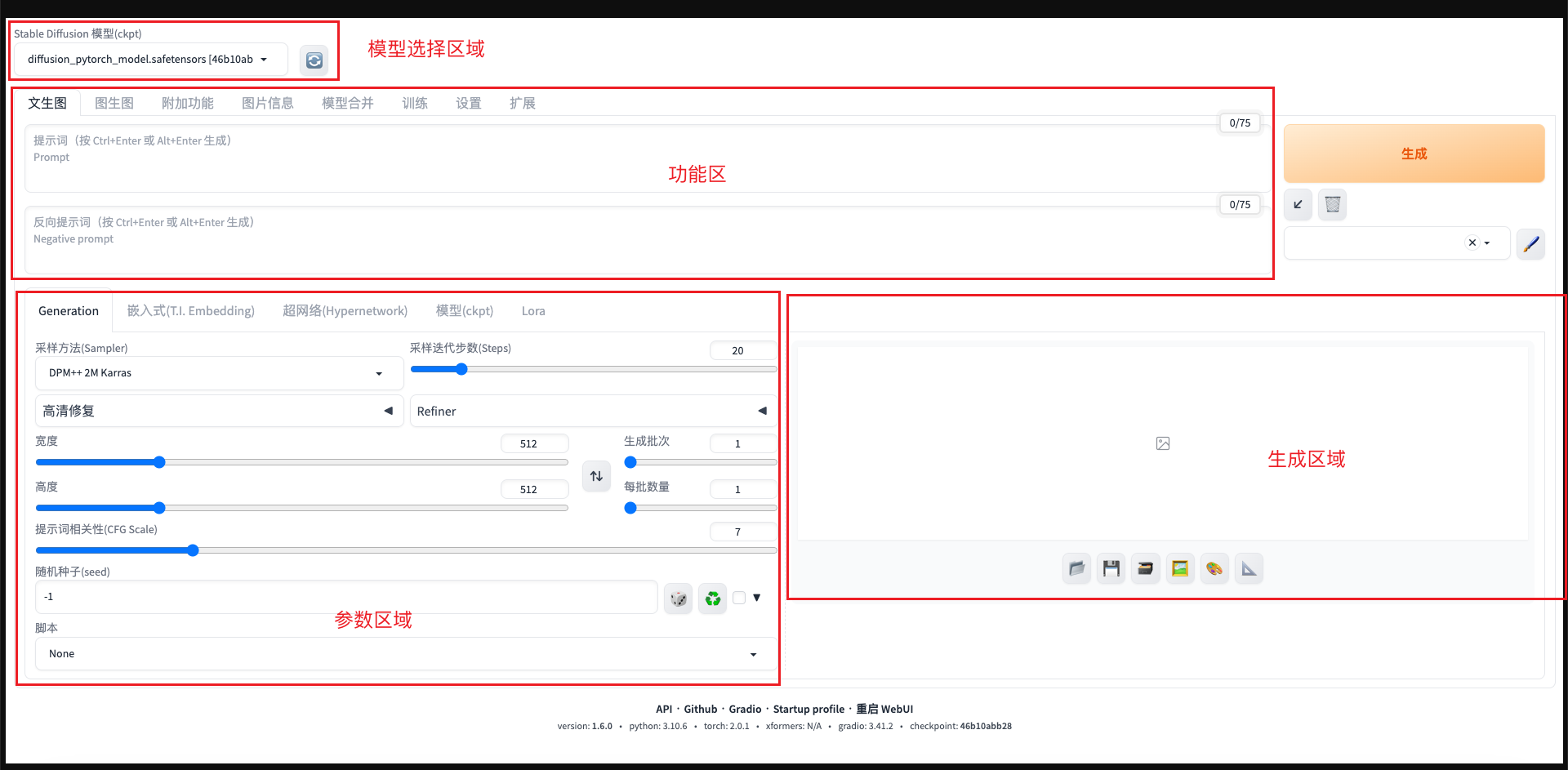Switch to the 图生图 tab
1568x770 pixels.
pos(114,103)
